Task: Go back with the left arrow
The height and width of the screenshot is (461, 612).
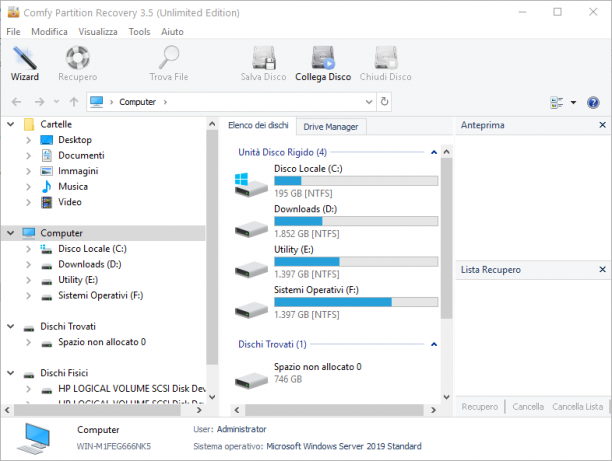Action: (x=16, y=102)
